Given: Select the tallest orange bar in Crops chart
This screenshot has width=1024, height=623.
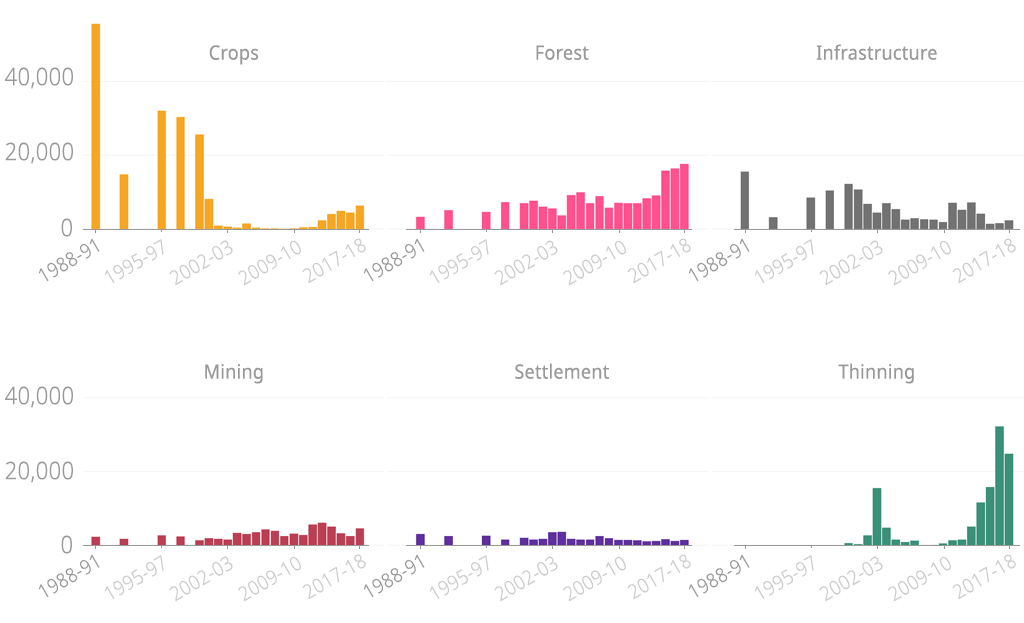Looking at the screenshot, I should [x=96, y=127].
